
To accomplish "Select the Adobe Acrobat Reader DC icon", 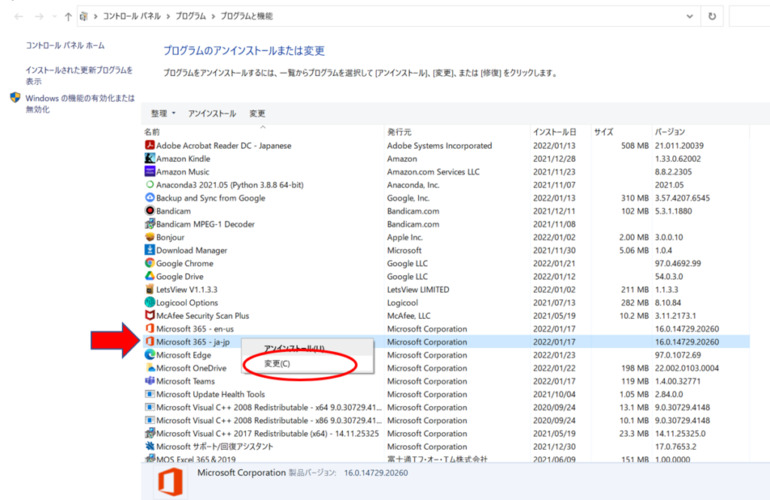I will coord(150,145).
